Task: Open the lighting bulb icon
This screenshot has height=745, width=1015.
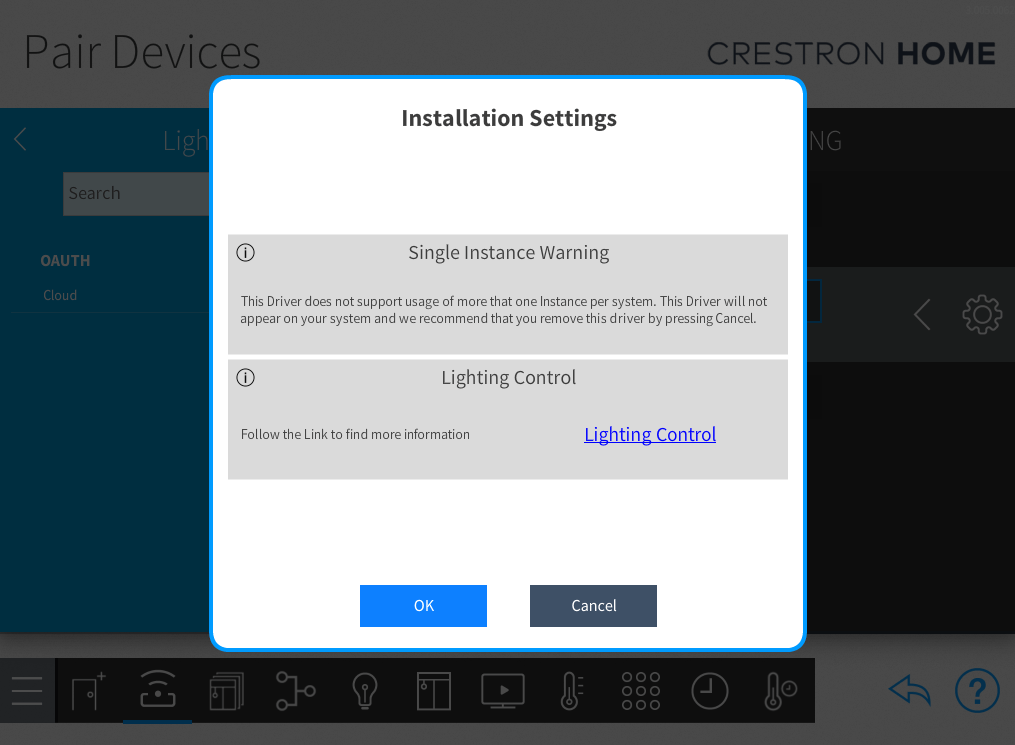Action: pos(364,691)
